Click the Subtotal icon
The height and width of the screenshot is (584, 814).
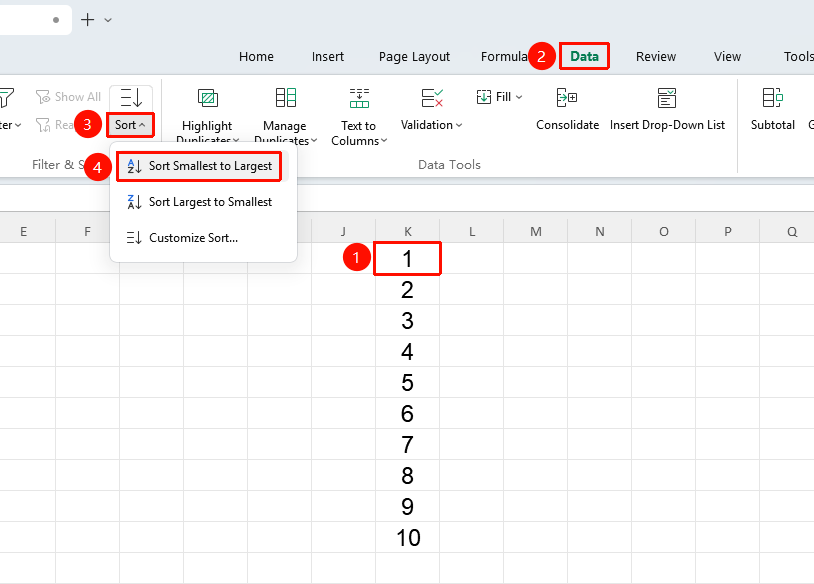[x=772, y=98]
